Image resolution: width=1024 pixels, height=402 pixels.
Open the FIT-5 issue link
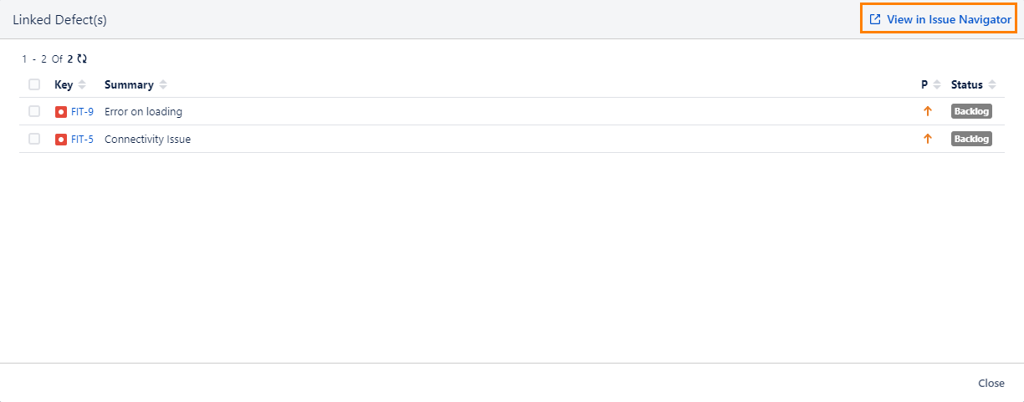pyautogui.click(x=82, y=139)
